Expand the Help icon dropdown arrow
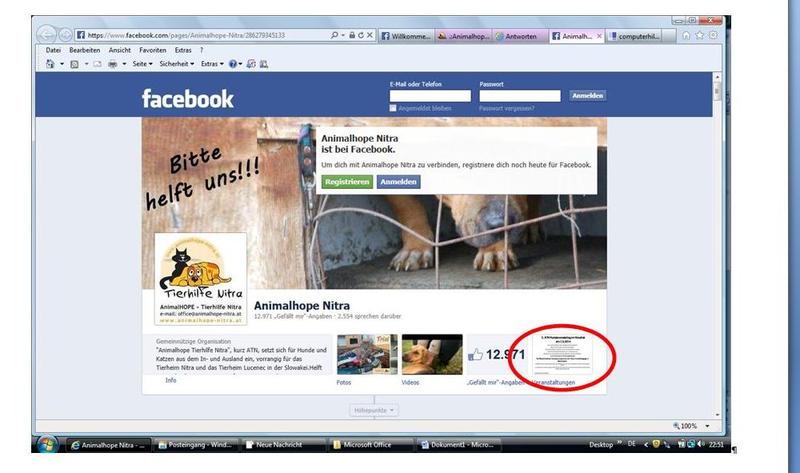Viewport: 800px width, 473px height. [x=240, y=64]
